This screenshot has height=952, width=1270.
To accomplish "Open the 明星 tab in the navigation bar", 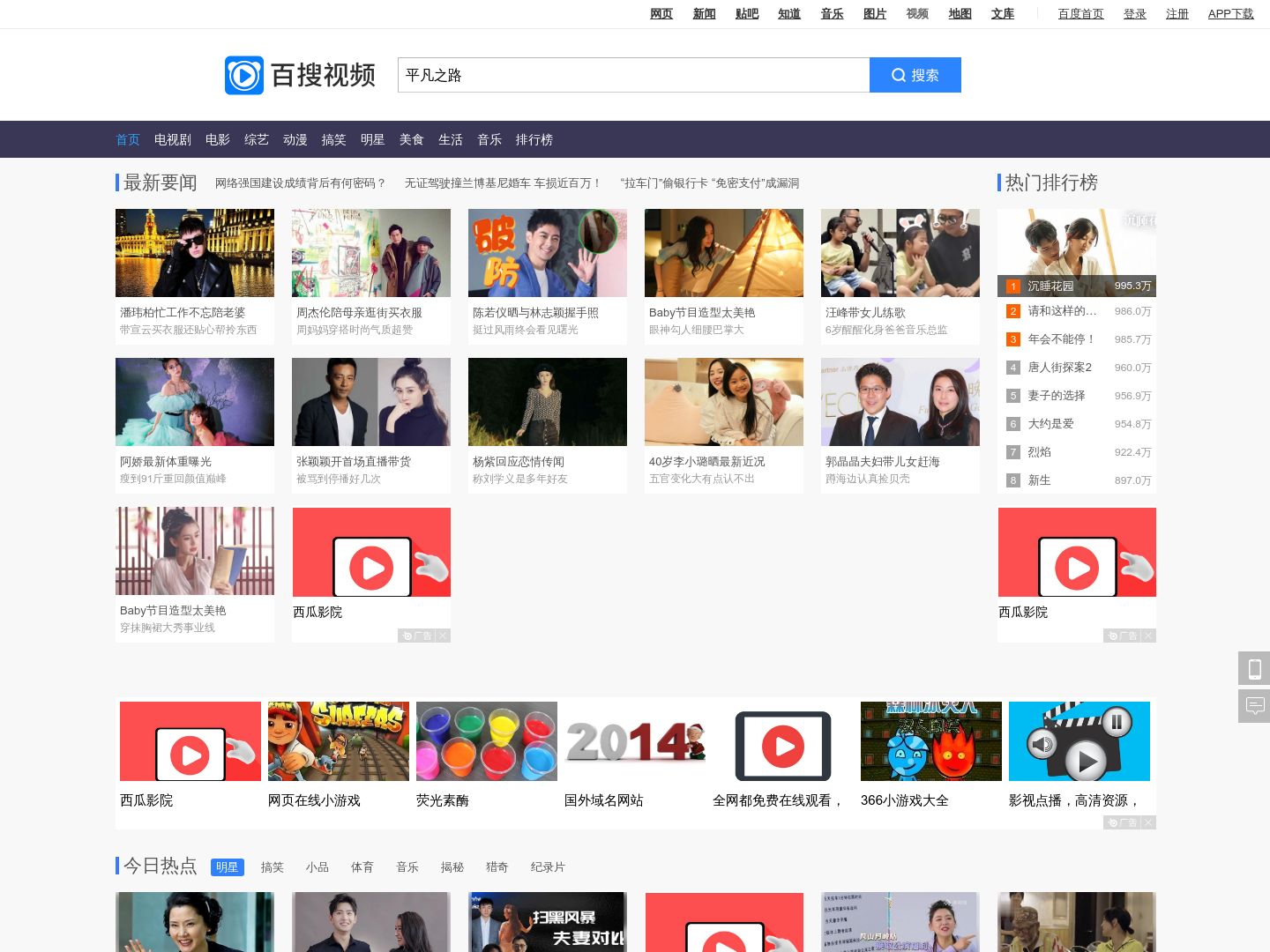I will pos(373,139).
